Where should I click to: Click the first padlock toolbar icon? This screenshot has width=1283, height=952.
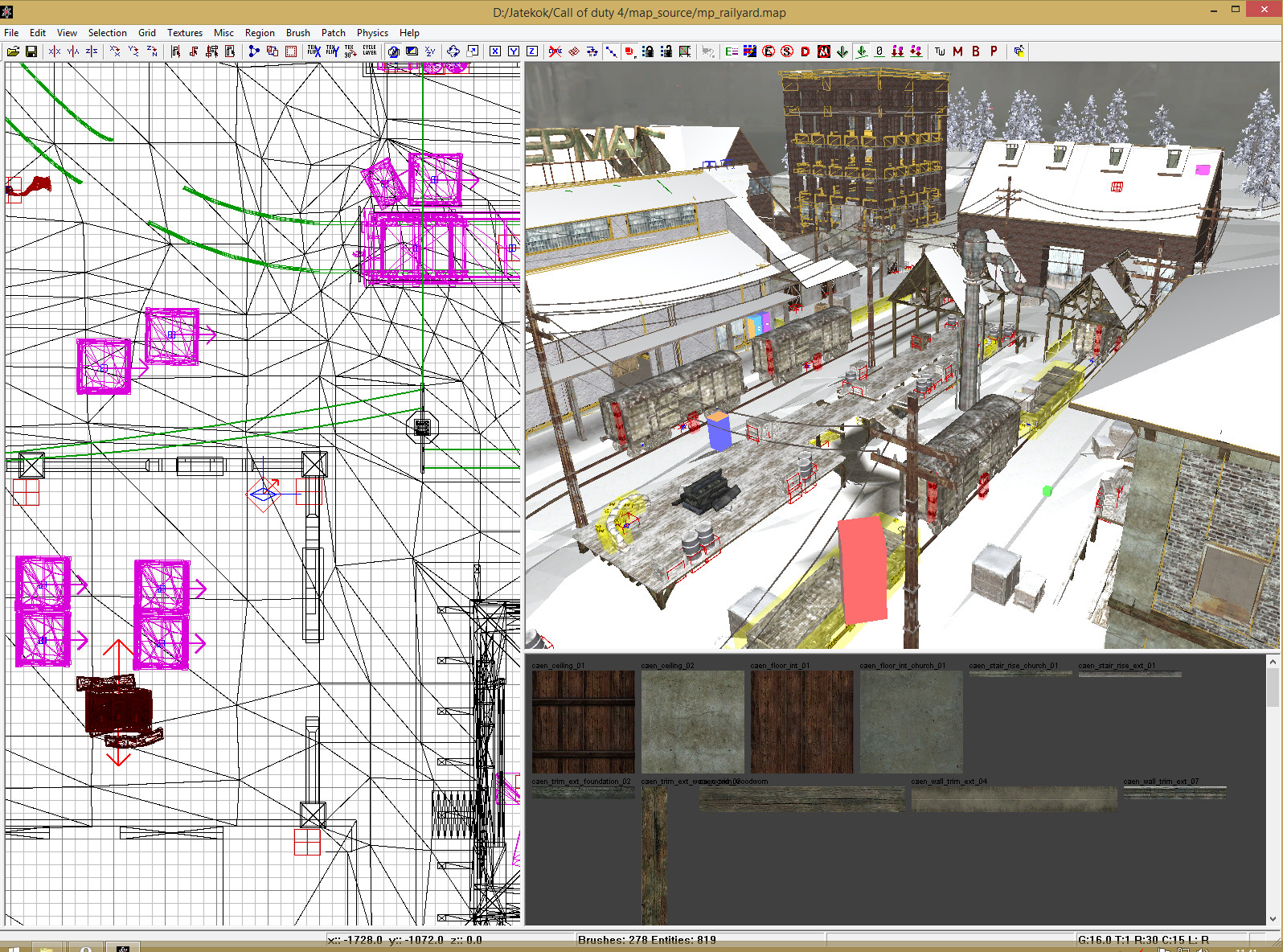point(648,51)
